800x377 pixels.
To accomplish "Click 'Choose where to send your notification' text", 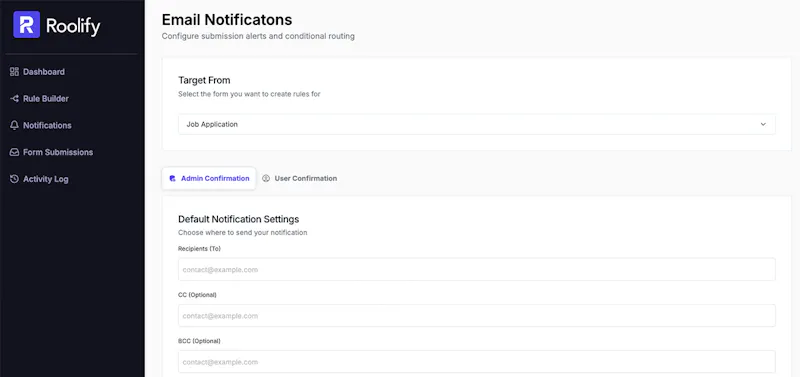I will (x=242, y=233).
